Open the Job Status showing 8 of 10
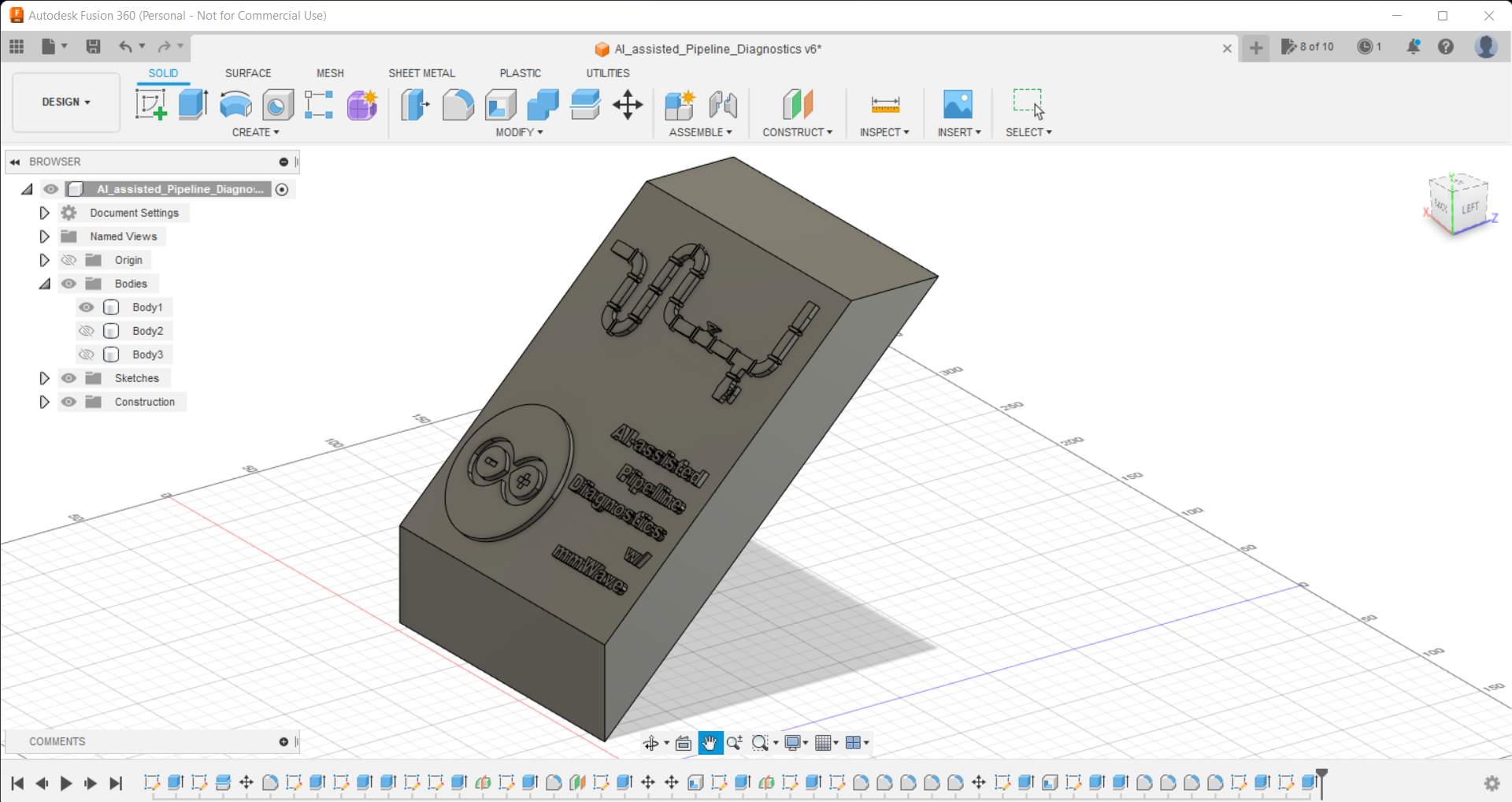 click(x=1307, y=47)
